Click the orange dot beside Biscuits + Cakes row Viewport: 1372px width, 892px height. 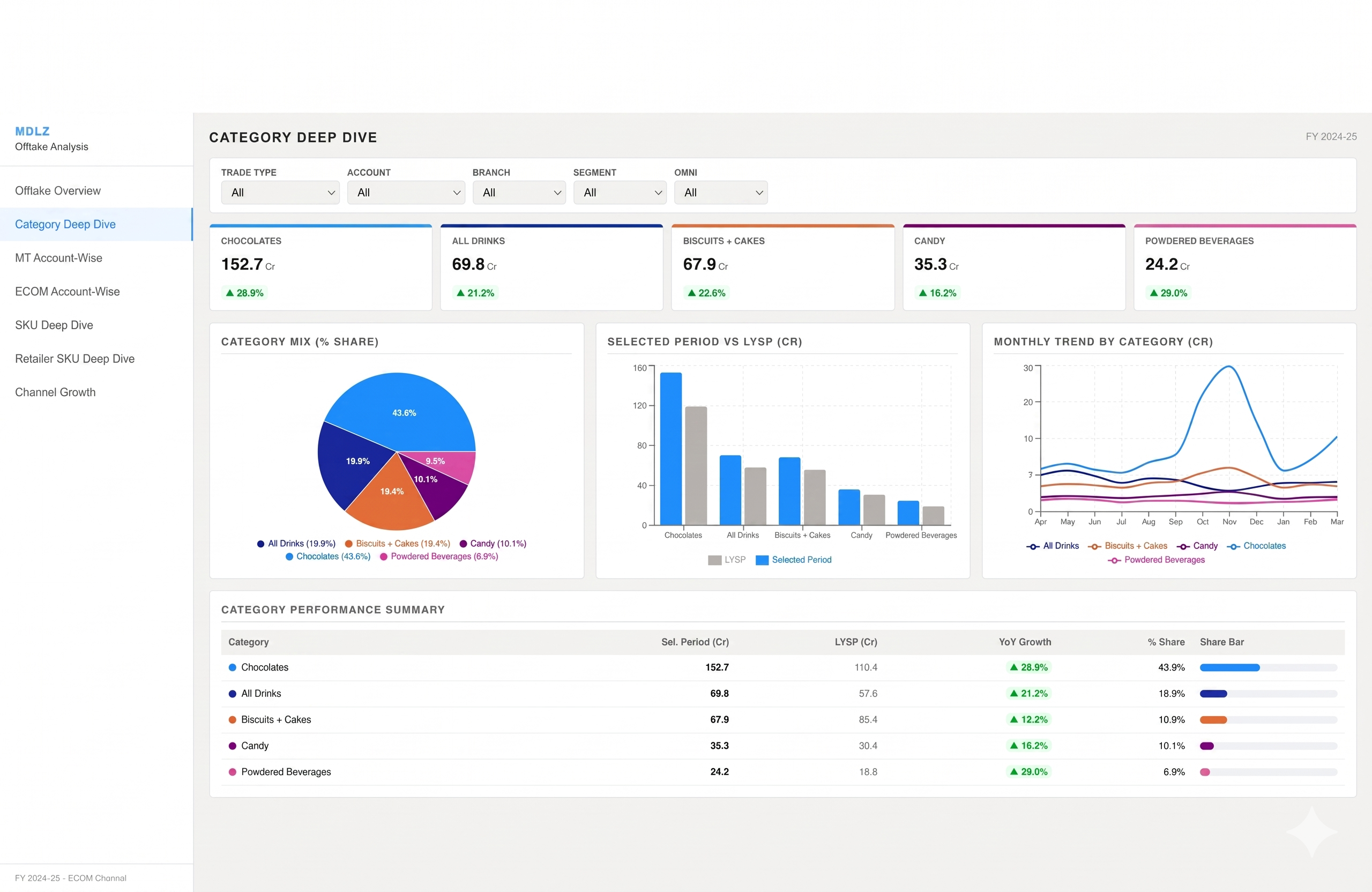click(x=232, y=719)
